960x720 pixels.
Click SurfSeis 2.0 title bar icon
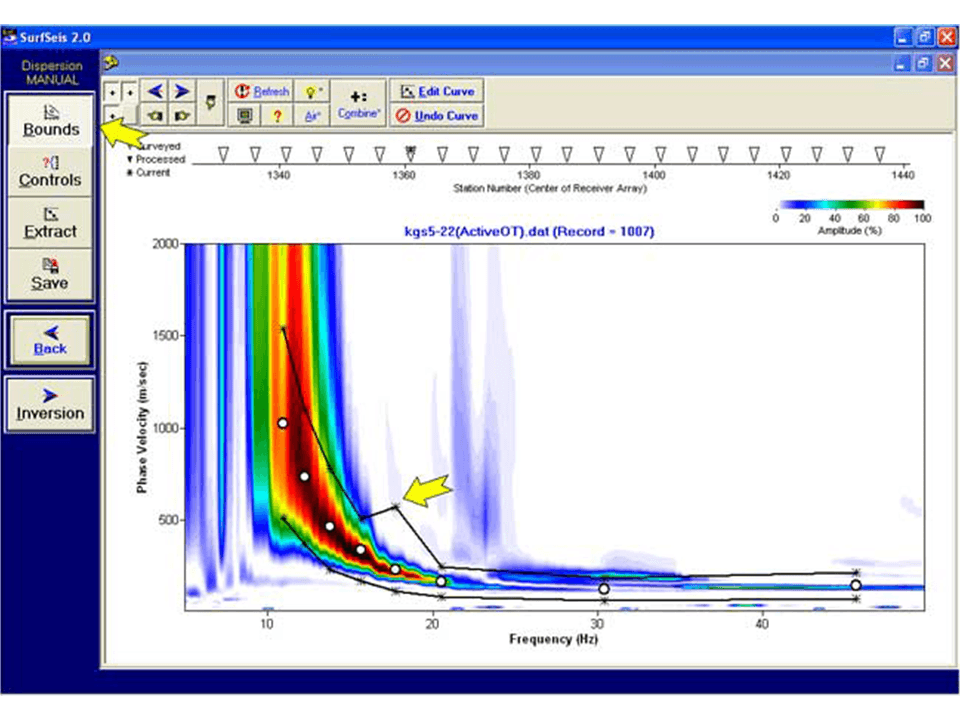(x=10, y=37)
